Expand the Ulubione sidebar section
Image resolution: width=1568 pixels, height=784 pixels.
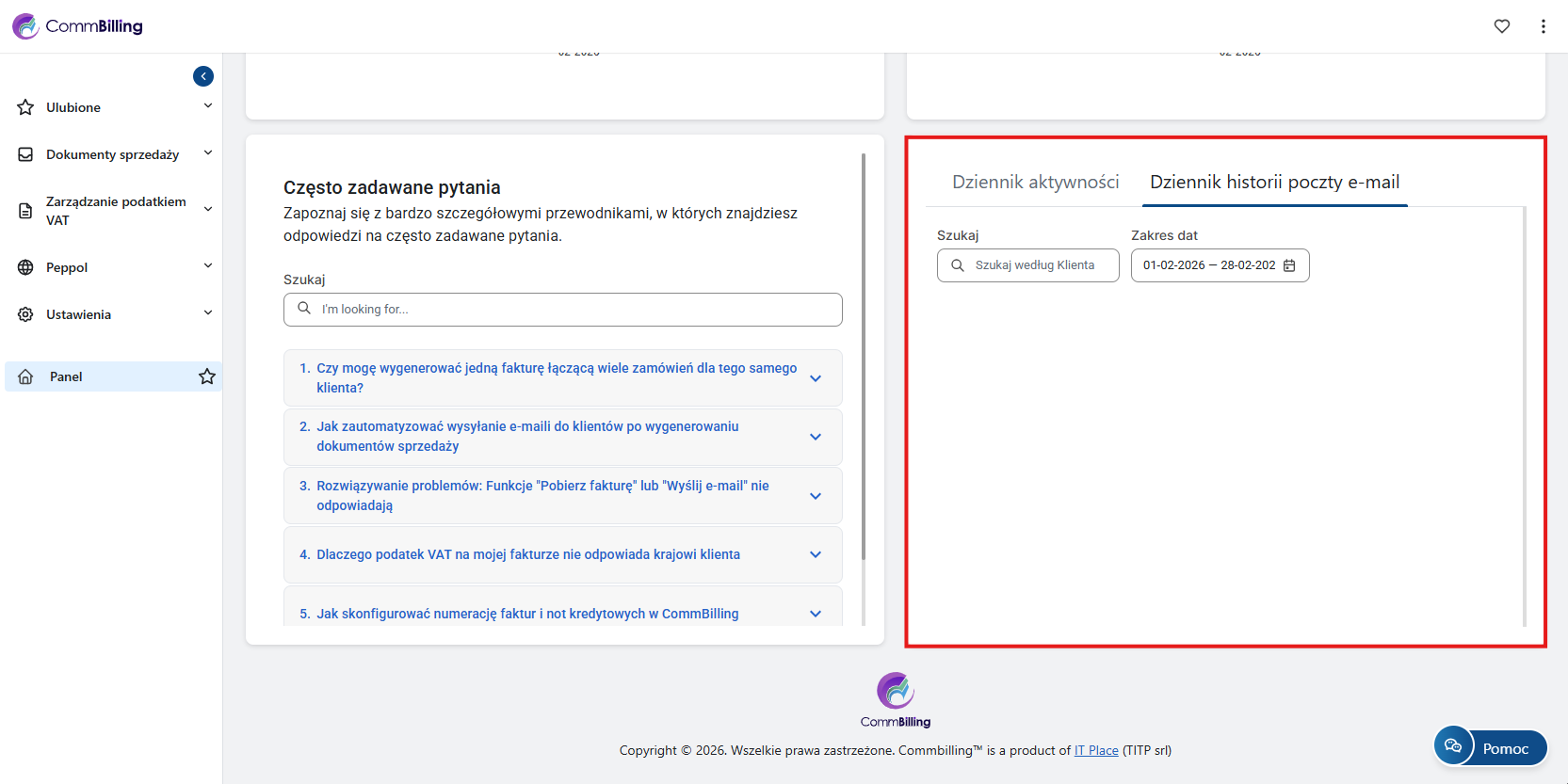pos(208,106)
